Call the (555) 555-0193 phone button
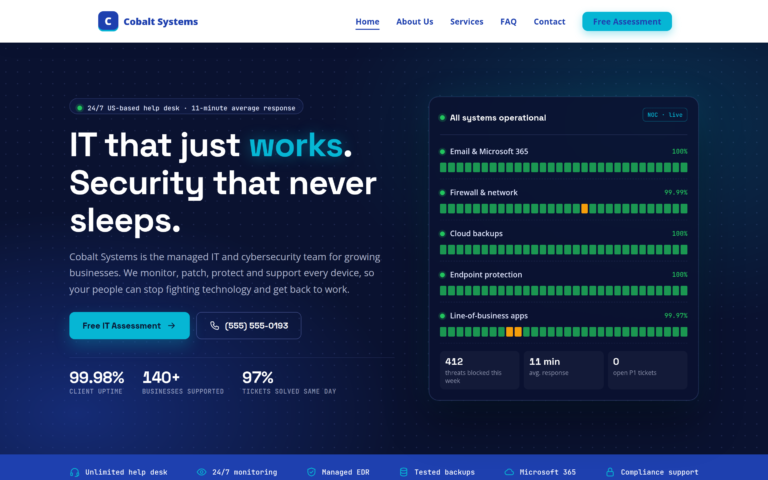The image size is (768, 480). (x=249, y=326)
